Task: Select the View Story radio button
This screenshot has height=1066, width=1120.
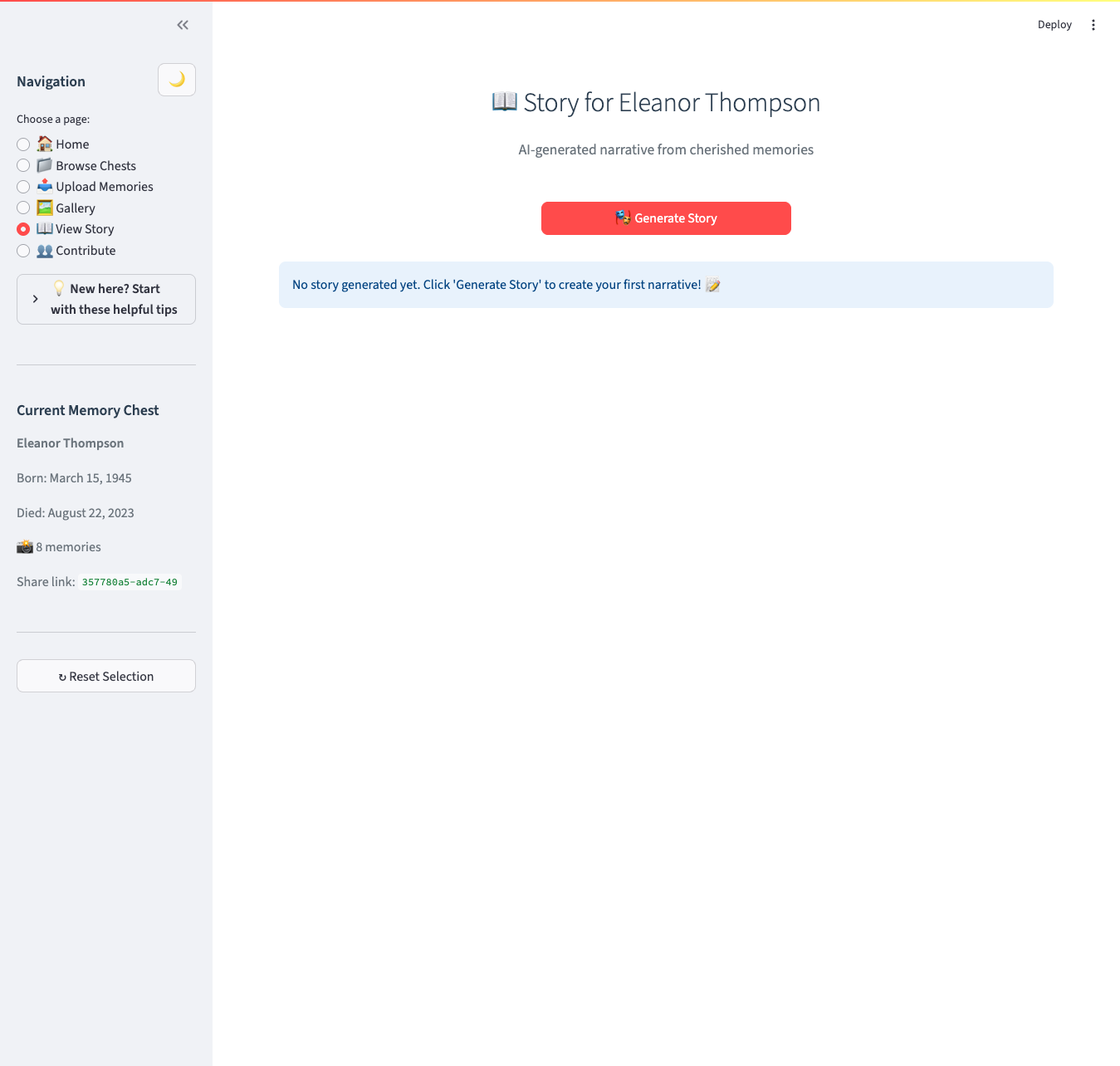Action: click(23, 229)
